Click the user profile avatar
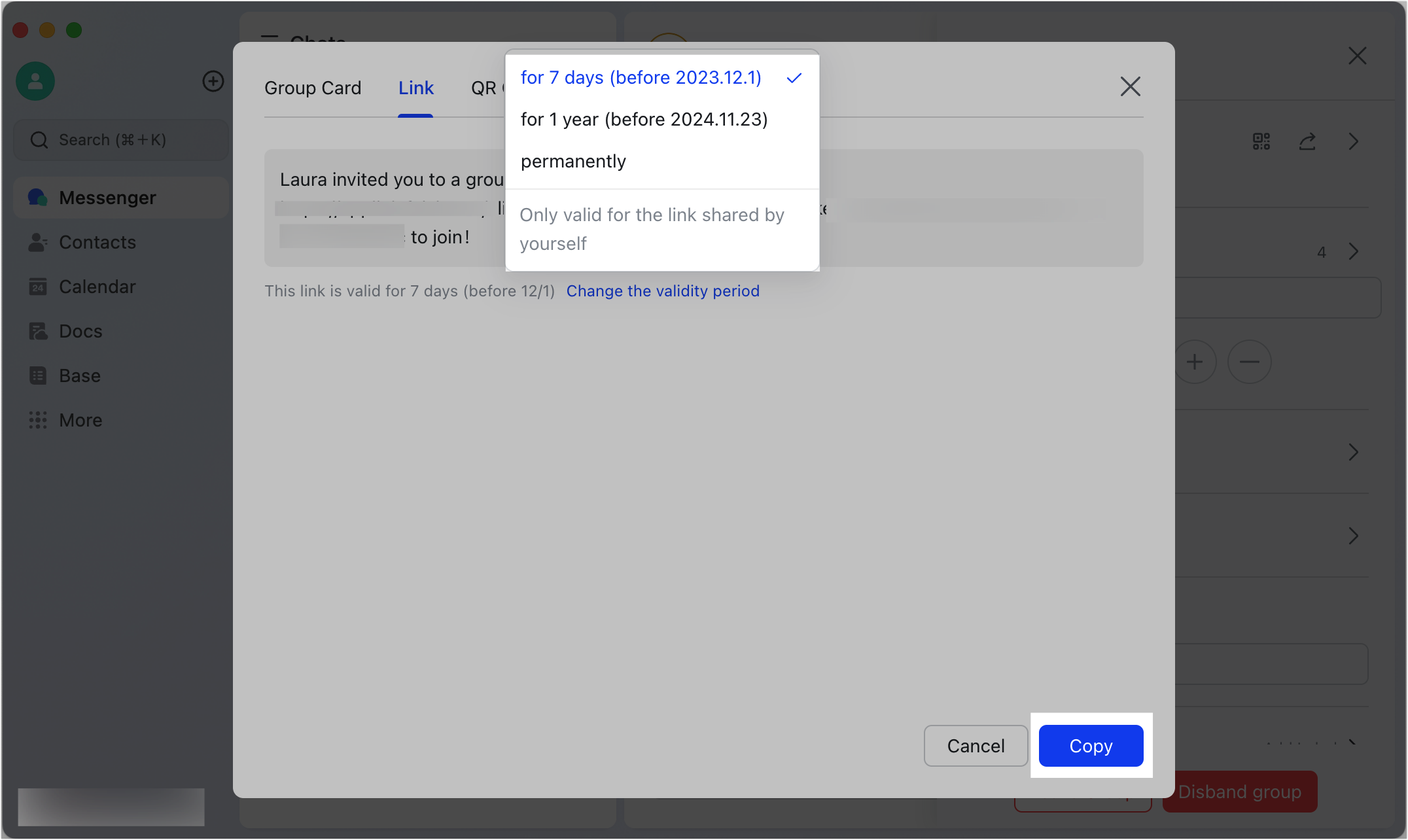 tap(35, 81)
